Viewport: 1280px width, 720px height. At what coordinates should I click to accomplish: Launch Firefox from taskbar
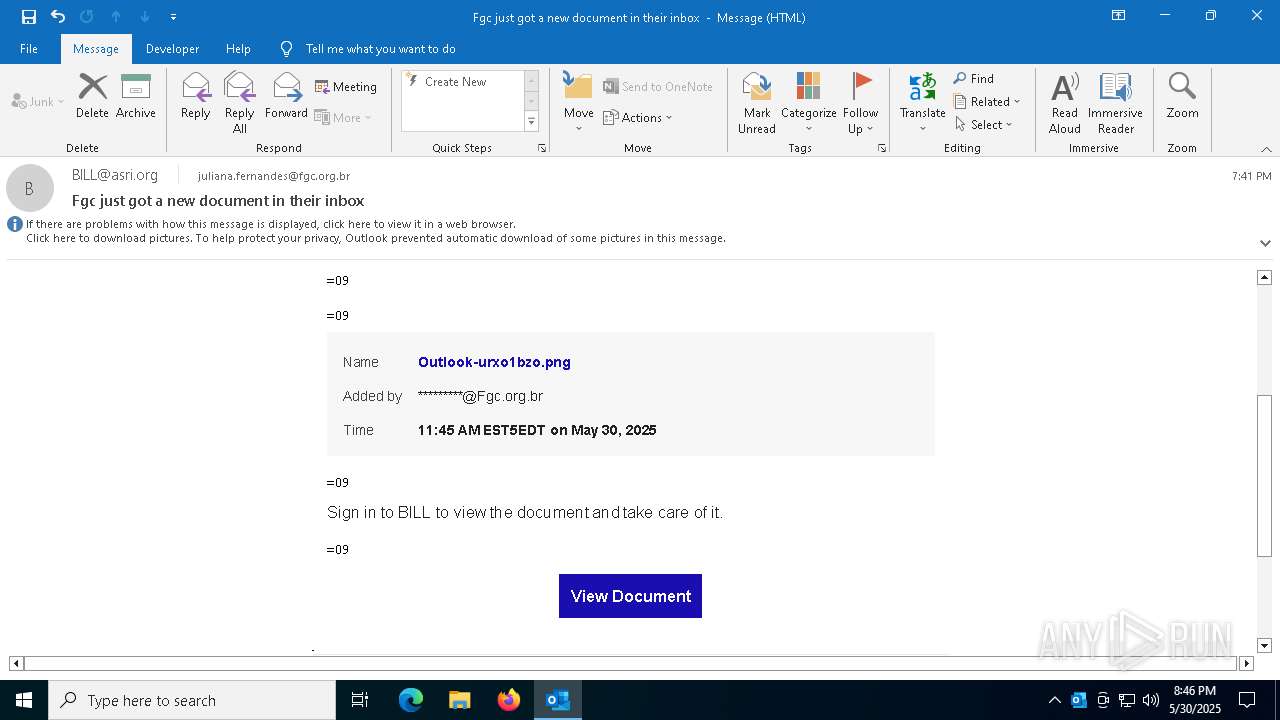tap(509, 700)
